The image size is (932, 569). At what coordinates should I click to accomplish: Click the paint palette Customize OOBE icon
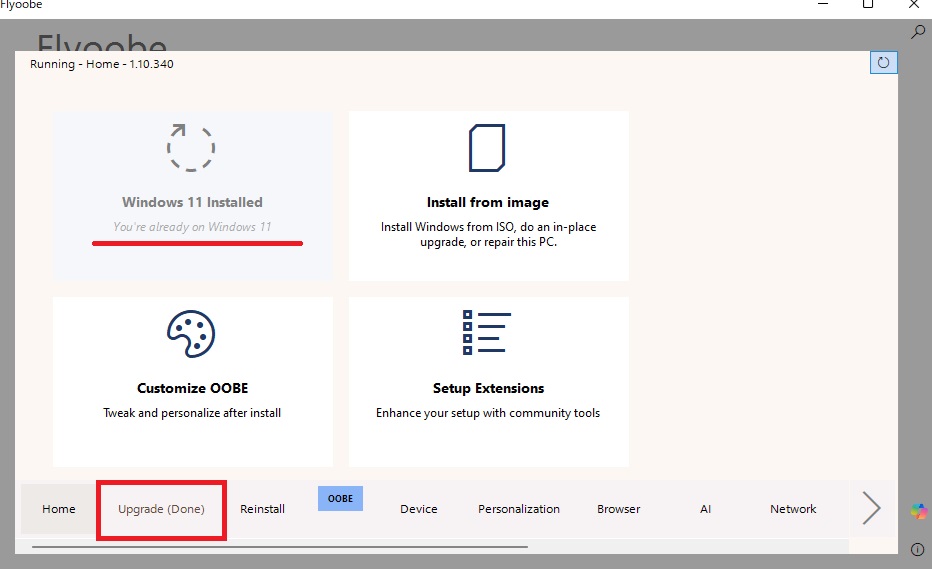click(191, 334)
